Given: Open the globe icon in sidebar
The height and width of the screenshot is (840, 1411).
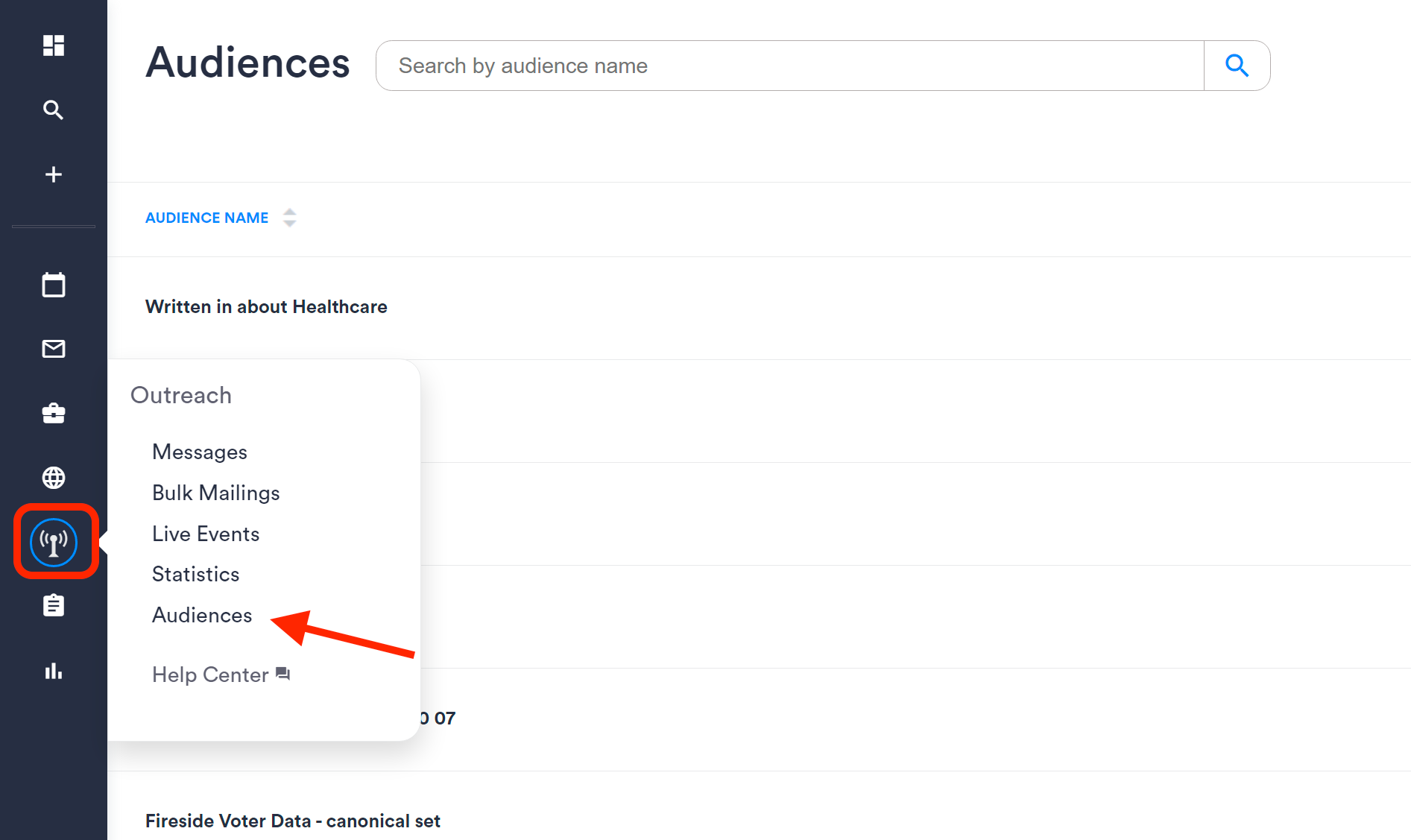Looking at the screenshot, I should coord(54,478).
